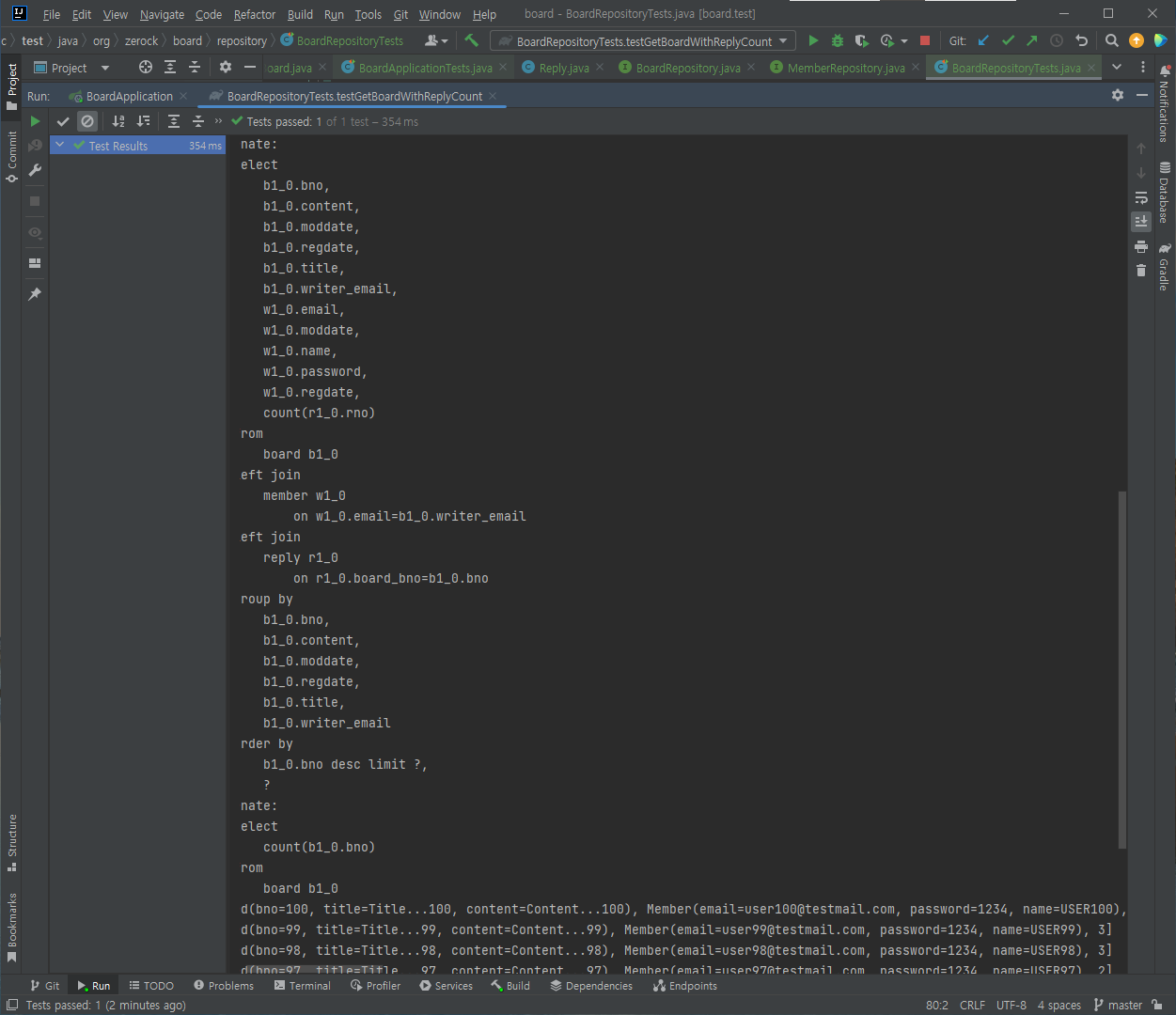Toggle auto-test eye icon

pyautogui.click(x=35, y=232)
